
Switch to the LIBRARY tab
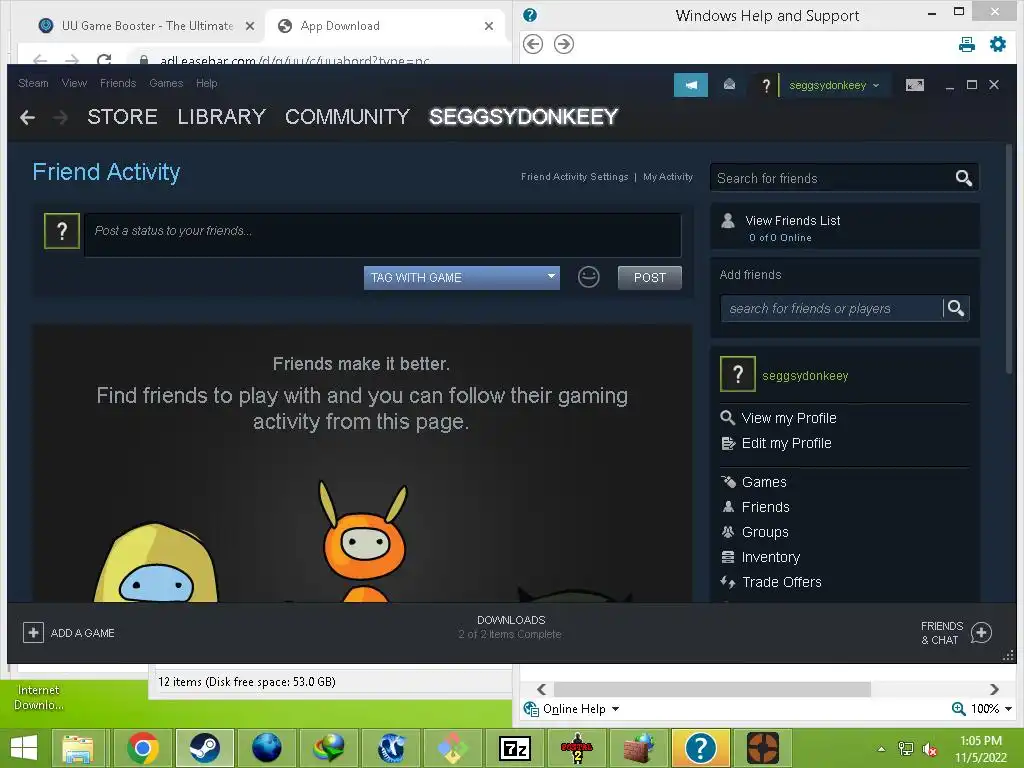pyautogui.click(x=221, y=117)
